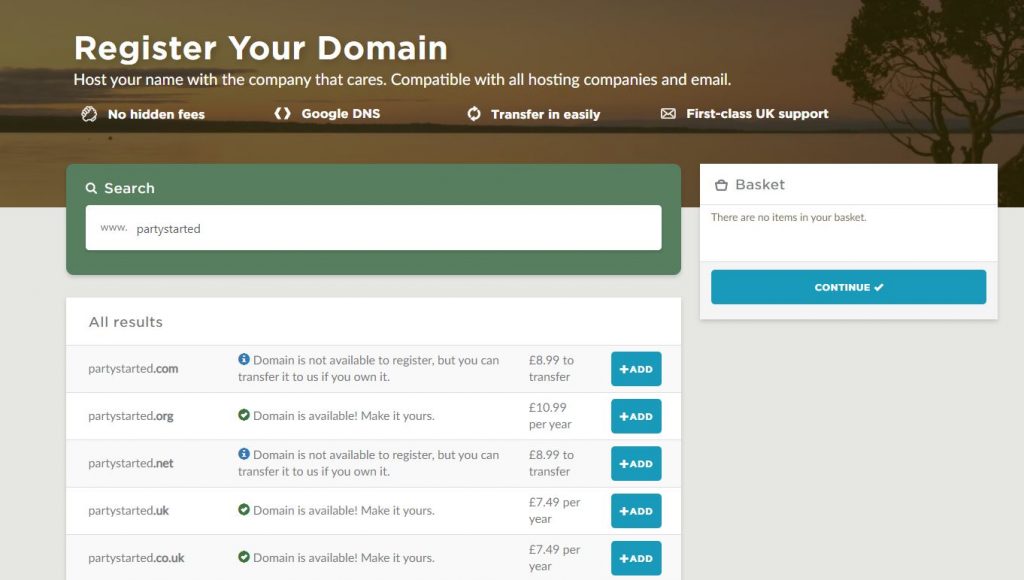The image size is (1024, 580).
Task: Add partystarted.org to the basket
Action: 636,416
